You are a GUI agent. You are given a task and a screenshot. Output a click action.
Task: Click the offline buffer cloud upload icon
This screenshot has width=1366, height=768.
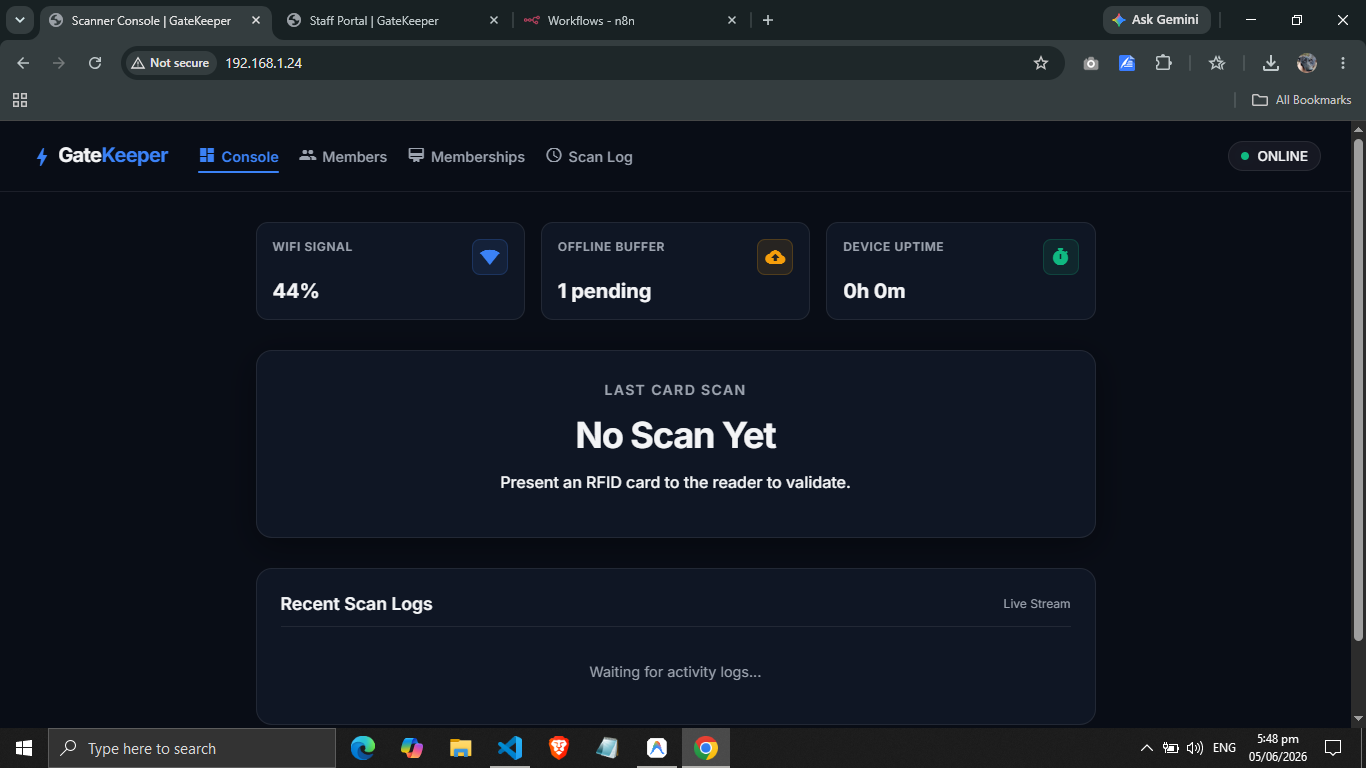click(775, 257)
